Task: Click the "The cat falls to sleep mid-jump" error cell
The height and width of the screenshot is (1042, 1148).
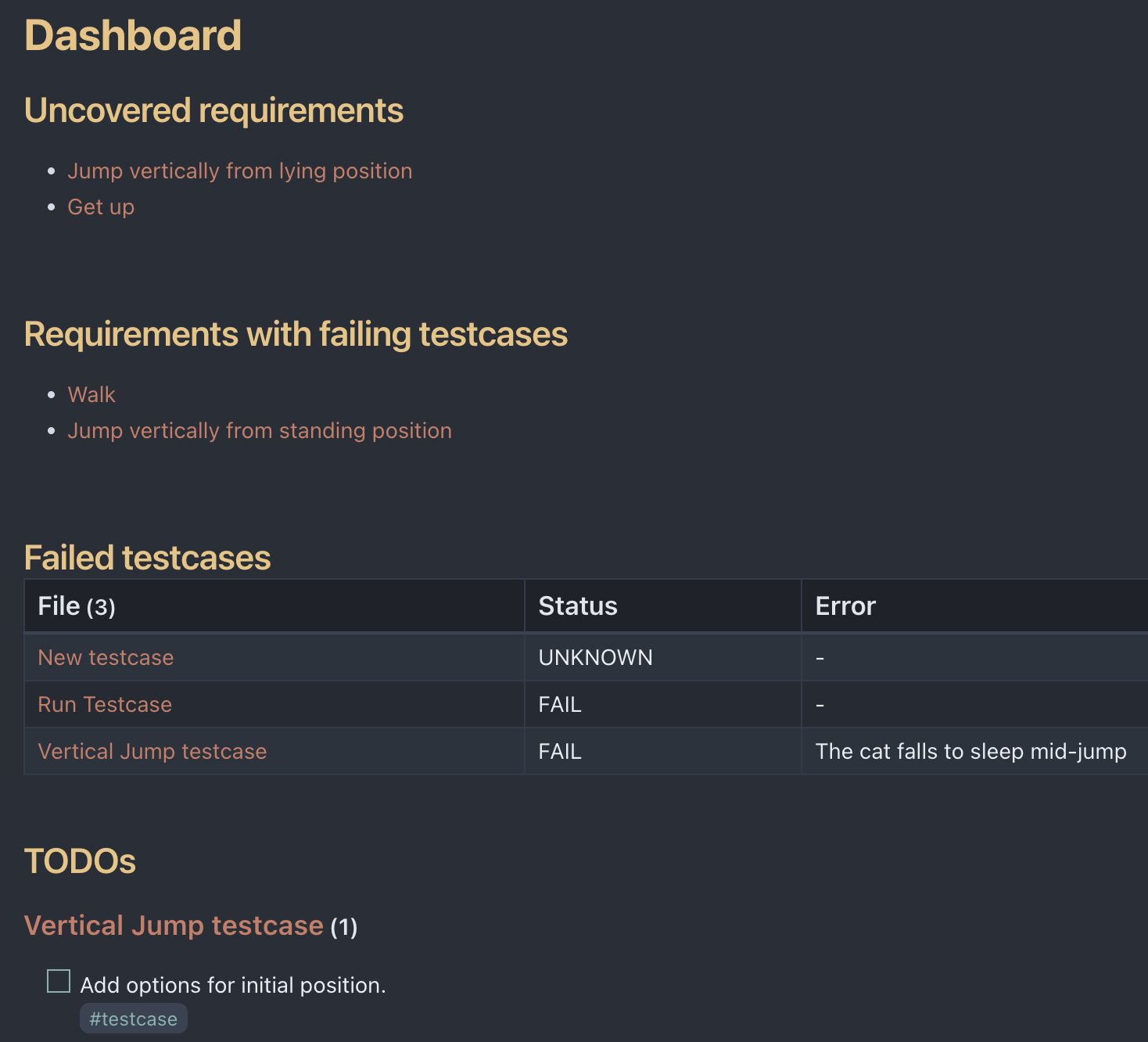Action: (x=970, y=752)
